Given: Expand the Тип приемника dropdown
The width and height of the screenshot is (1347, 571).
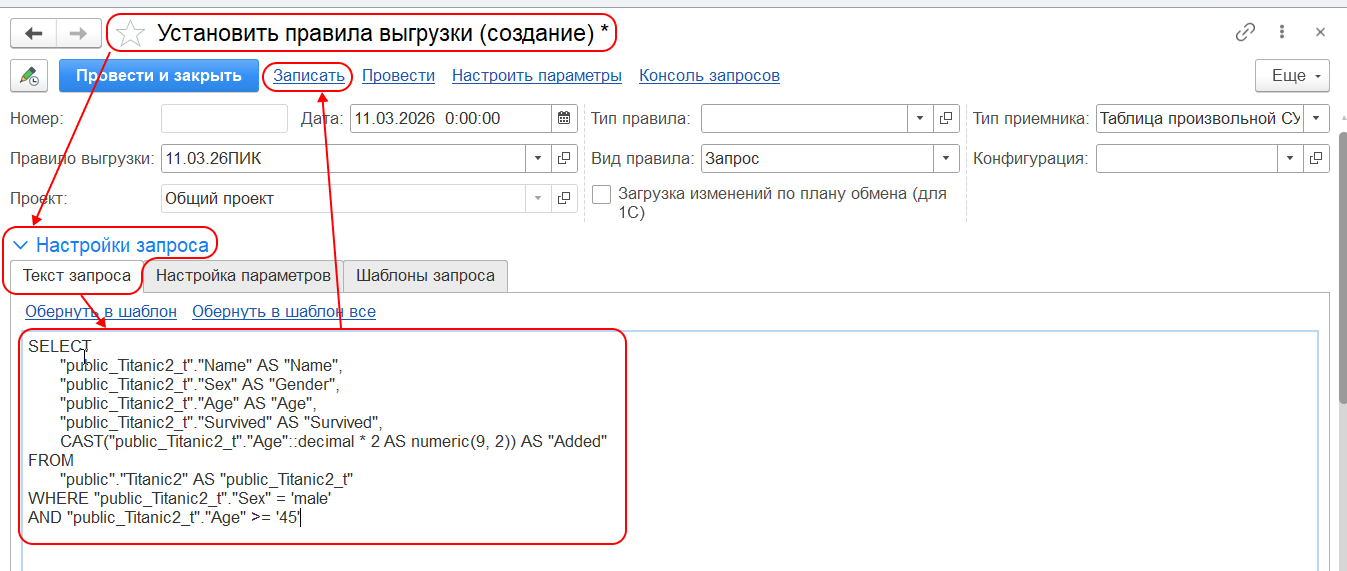Looking at the screenshot, I should (1317, 118).
